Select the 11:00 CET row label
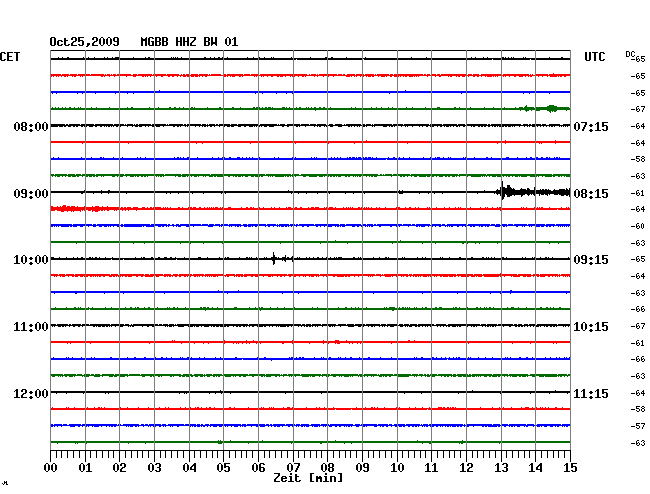Image resolution: width=650 pixels, height=494 pixels. (x=31, y=327)
